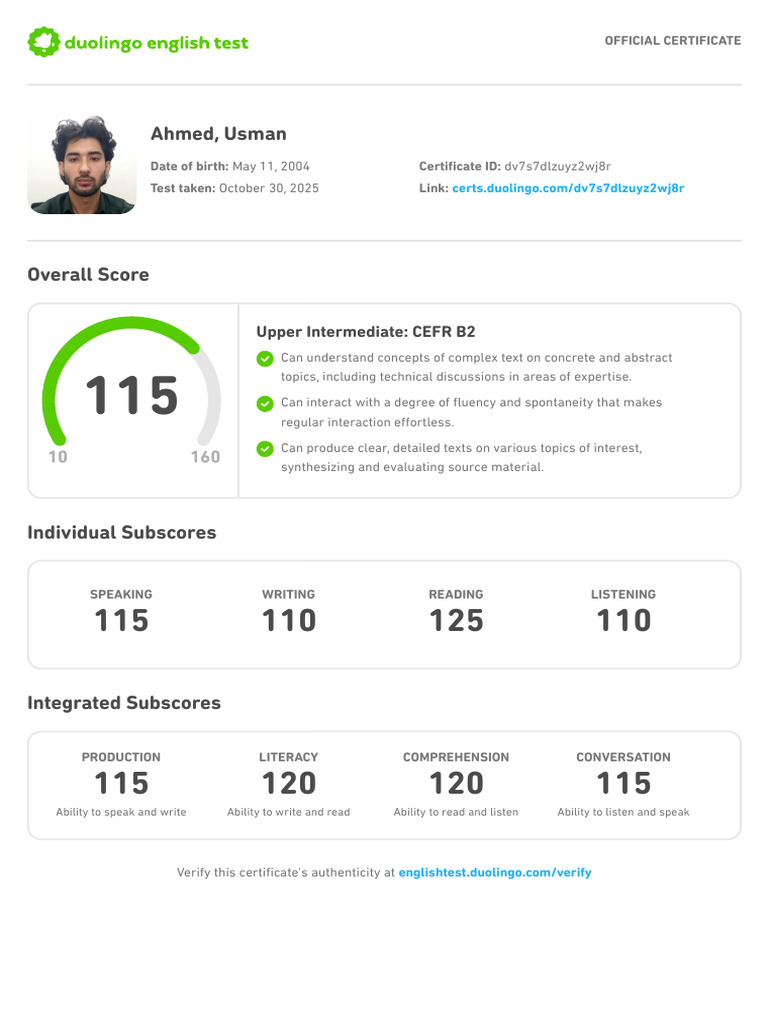Viewport: 768px width, 1024px height.
Task: Click the first green checkmark bullet icon
Action: [x=265, y=359]
